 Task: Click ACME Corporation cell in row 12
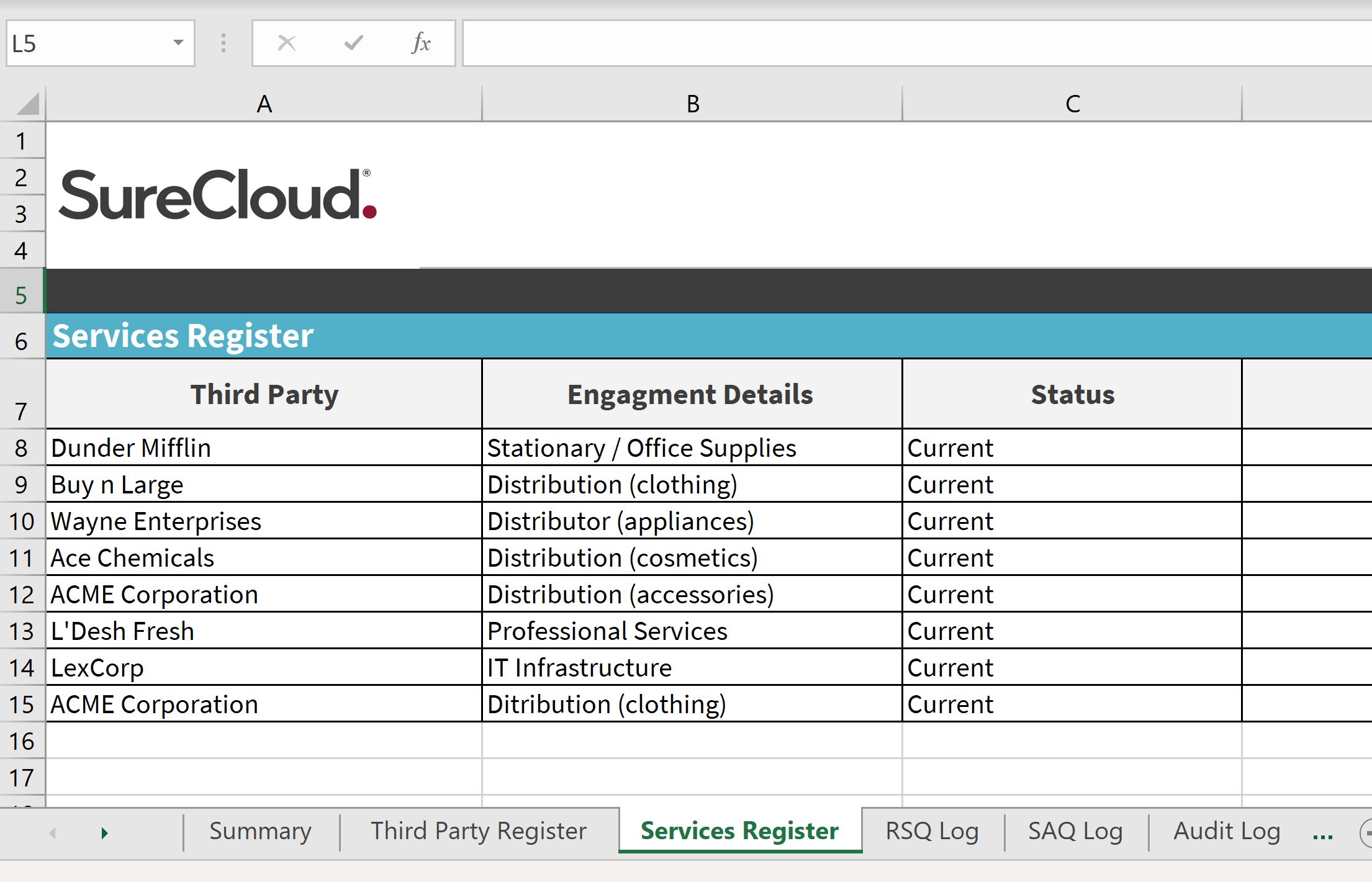click(x=264, y=594)
